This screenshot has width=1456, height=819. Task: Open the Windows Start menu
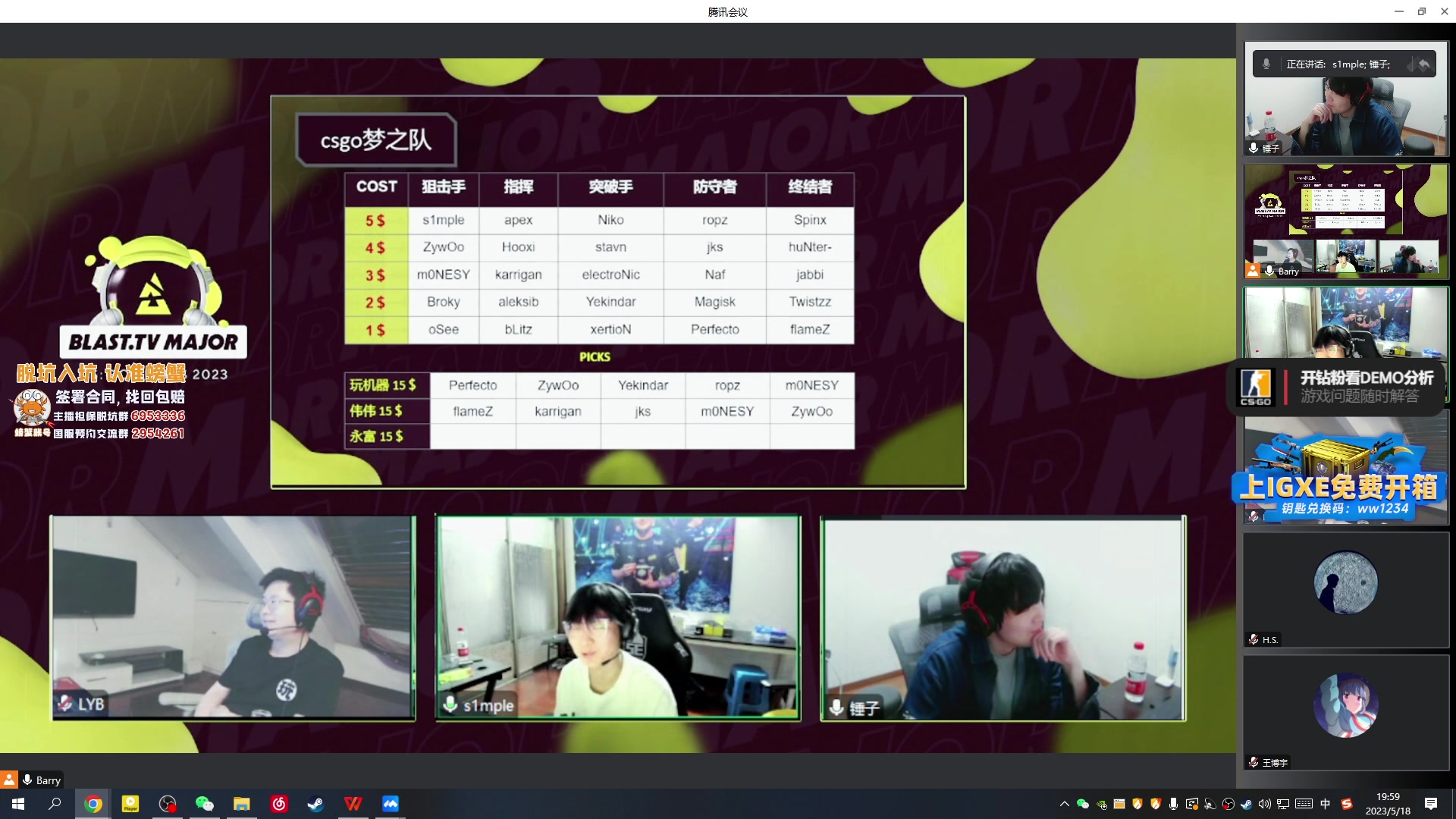tap(17, 804)
